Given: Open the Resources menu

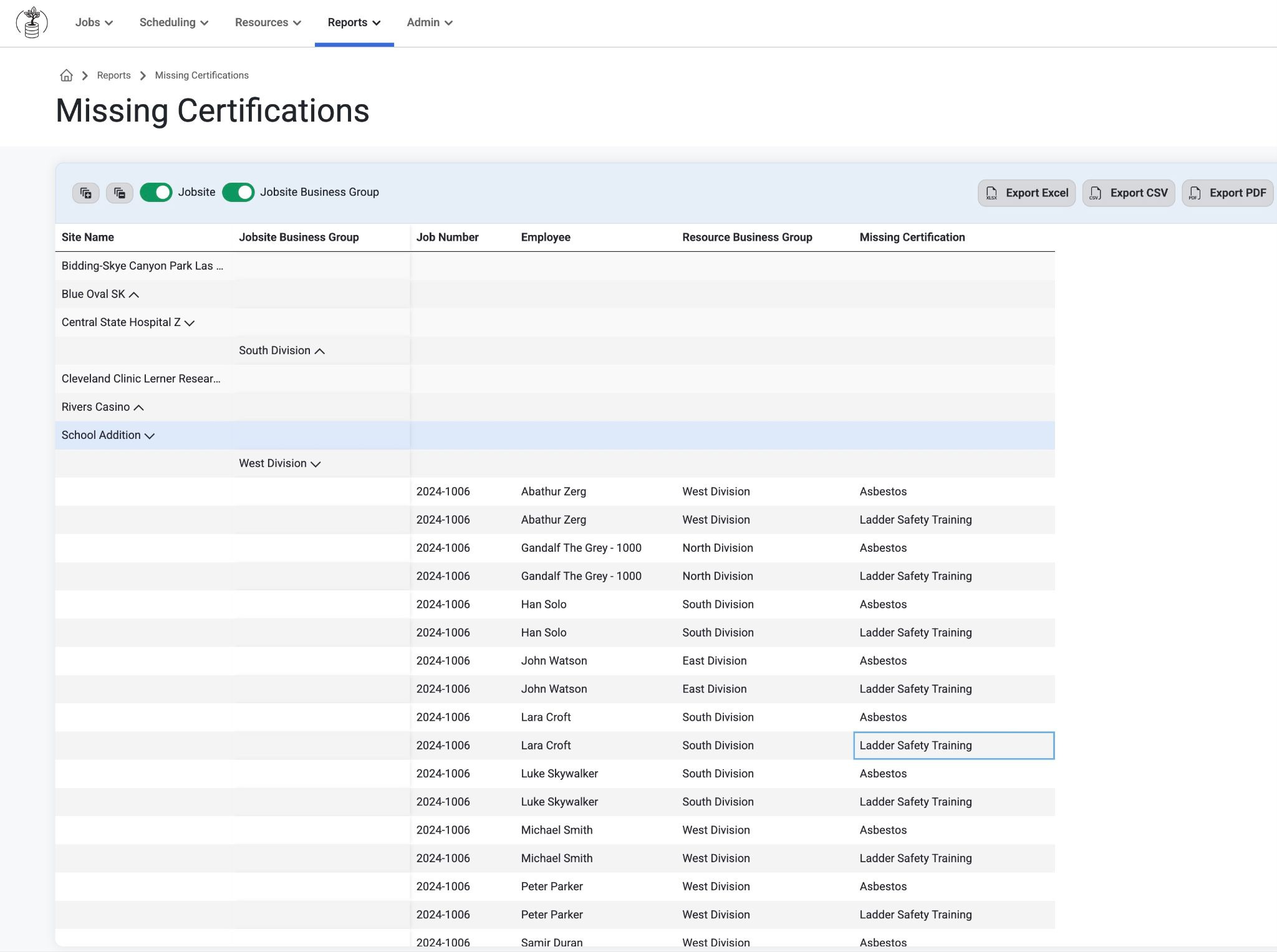Looking at the screenshot, I should pyautogui.click(x=268, y=22).
